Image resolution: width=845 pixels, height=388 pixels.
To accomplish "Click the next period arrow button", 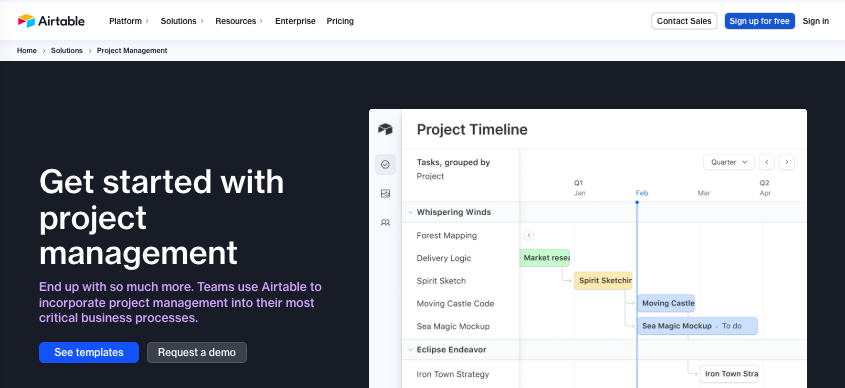I will click(x=787, y=162).
